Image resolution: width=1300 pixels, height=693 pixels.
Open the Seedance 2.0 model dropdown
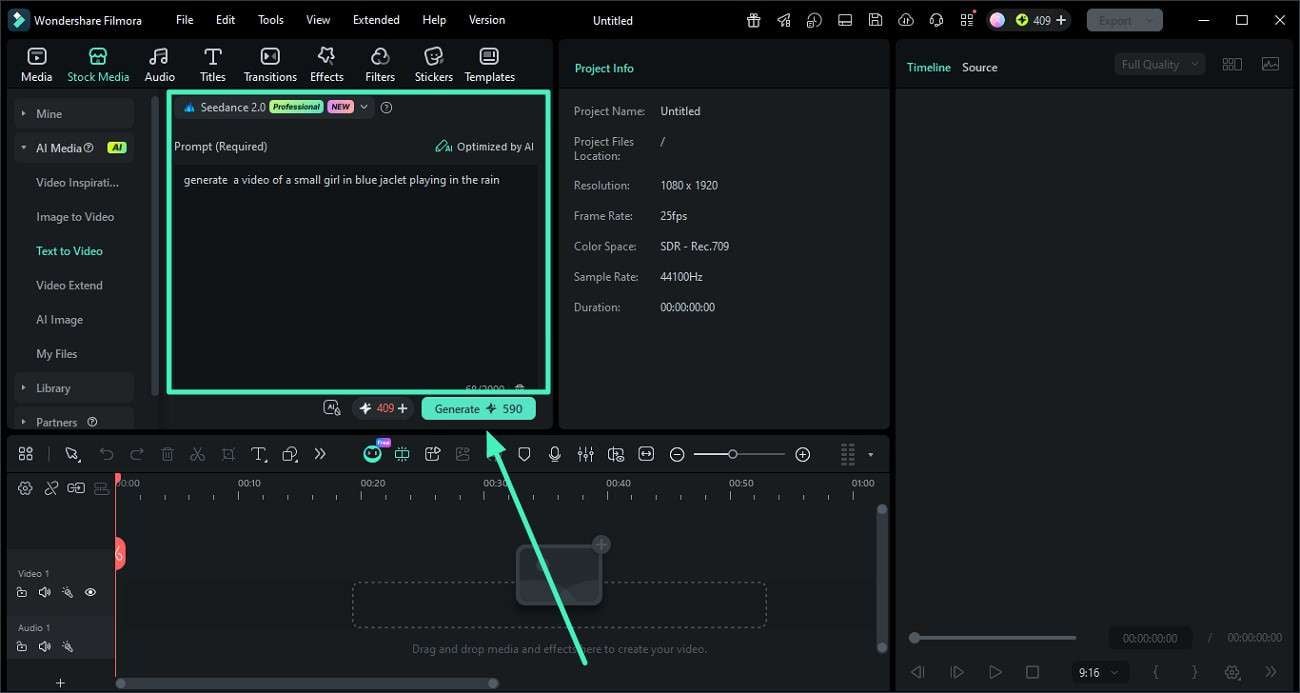(274, 107)
